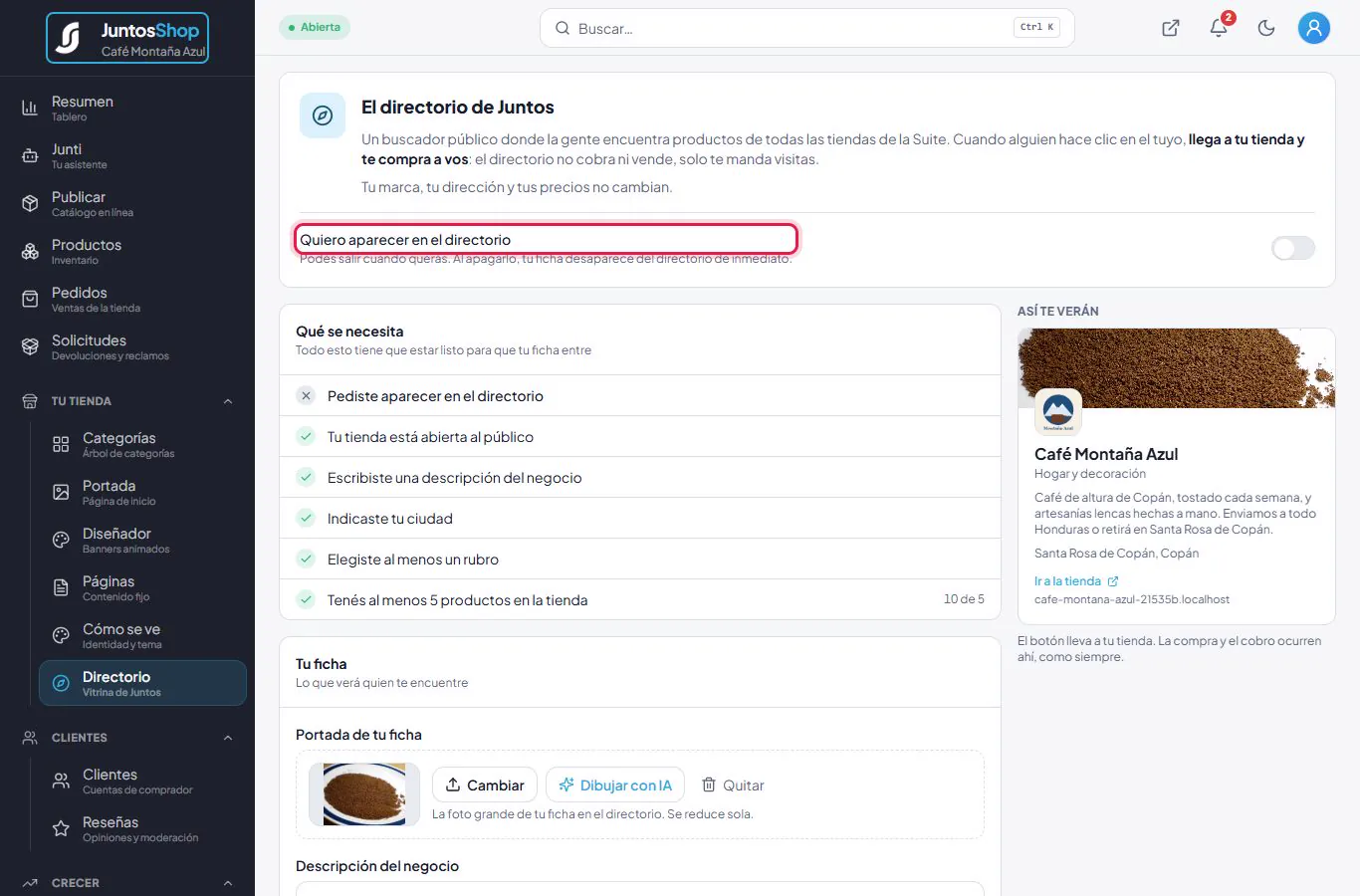The width and height of the screenshot is (1360, 896).
Task: Click the Reseñas star icon
Action: tap(61, 828)
